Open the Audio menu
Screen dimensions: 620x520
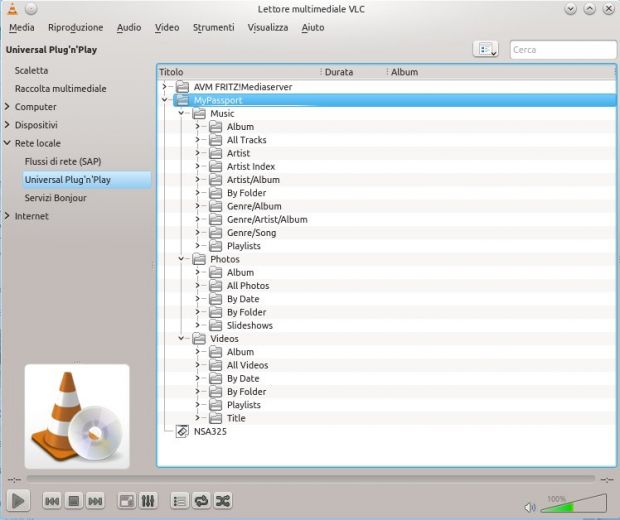129,27
